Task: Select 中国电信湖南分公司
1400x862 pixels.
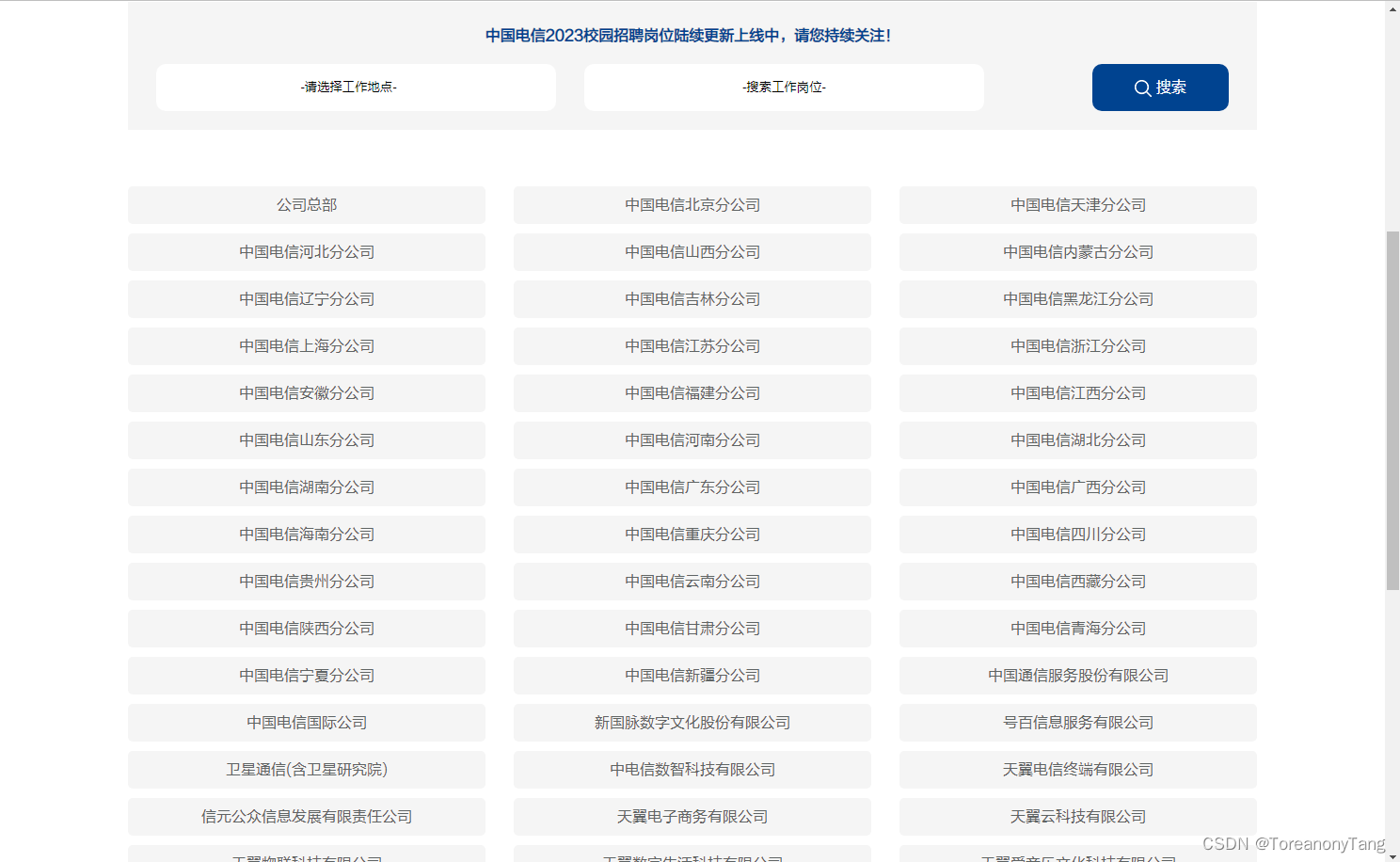Action: (x=307, y=487)
